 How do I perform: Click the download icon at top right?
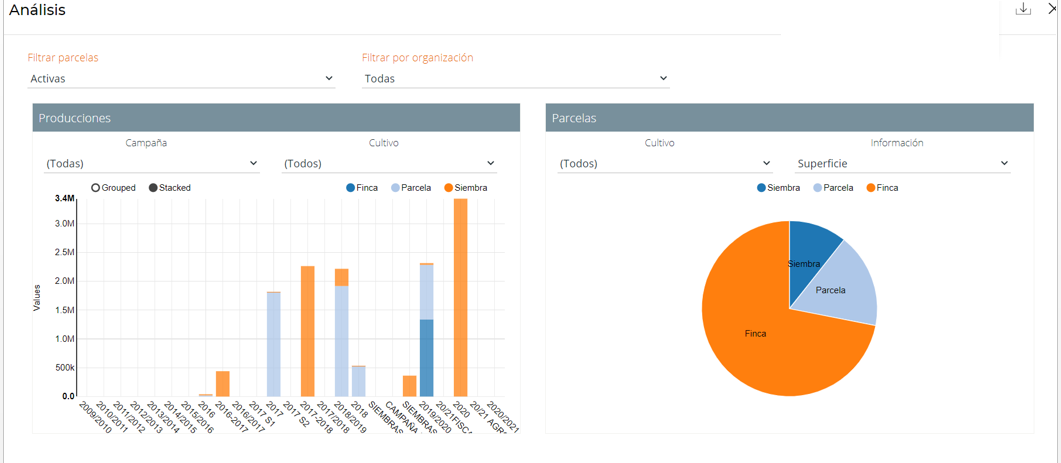tap(1023, 9)
